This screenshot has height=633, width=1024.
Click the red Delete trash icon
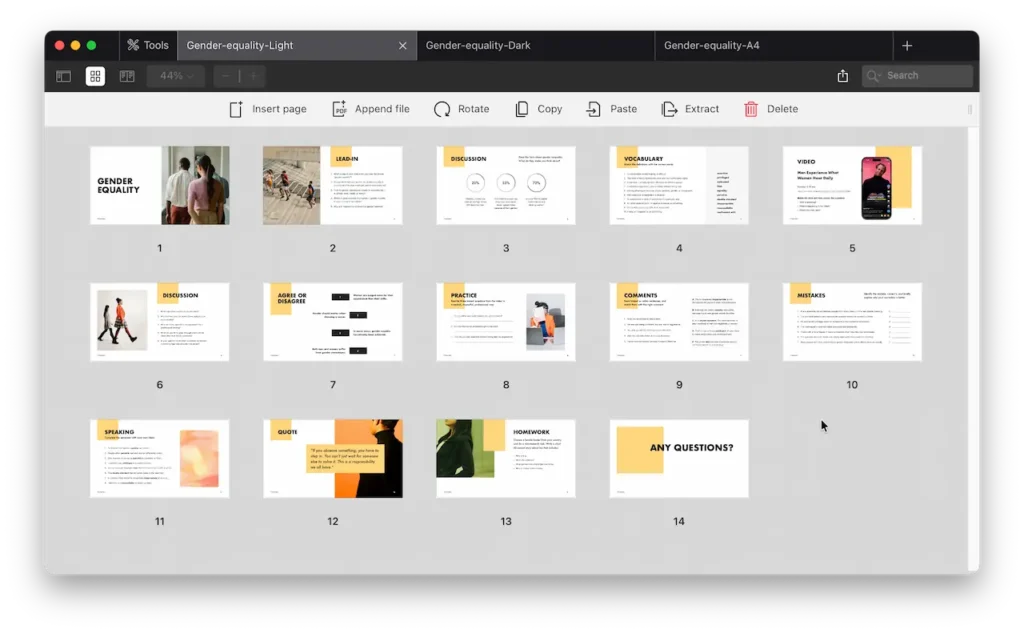pos(751,109)
